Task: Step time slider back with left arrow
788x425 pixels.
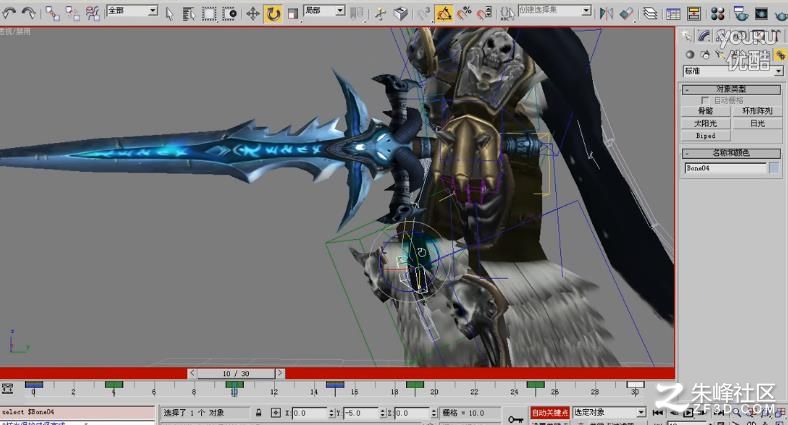Action: click(x=192, y=373)
